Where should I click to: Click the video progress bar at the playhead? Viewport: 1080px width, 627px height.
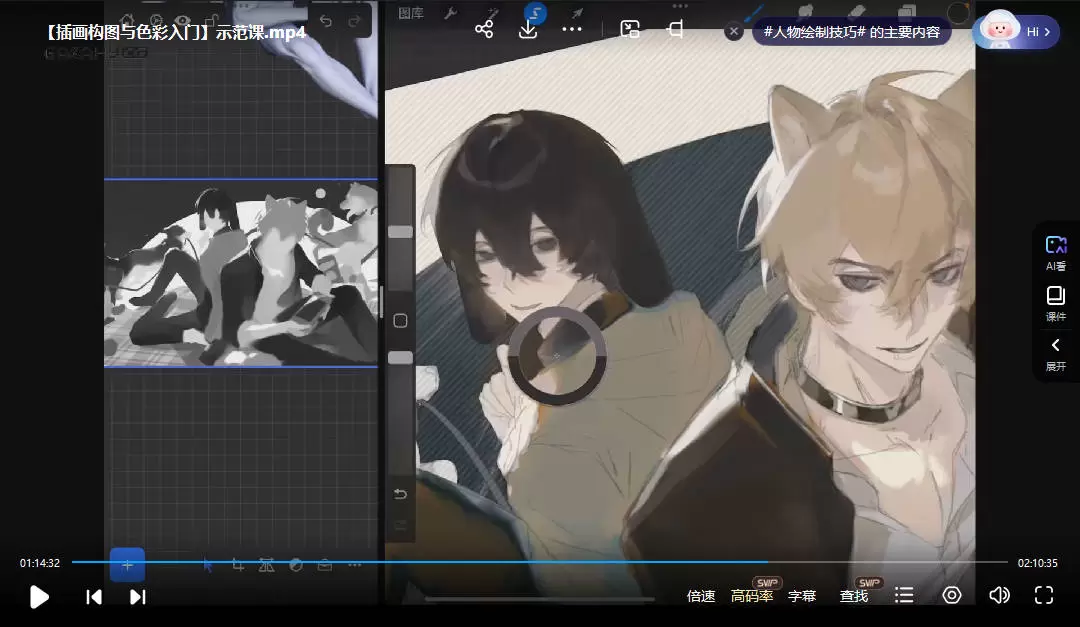pos(767,562)
